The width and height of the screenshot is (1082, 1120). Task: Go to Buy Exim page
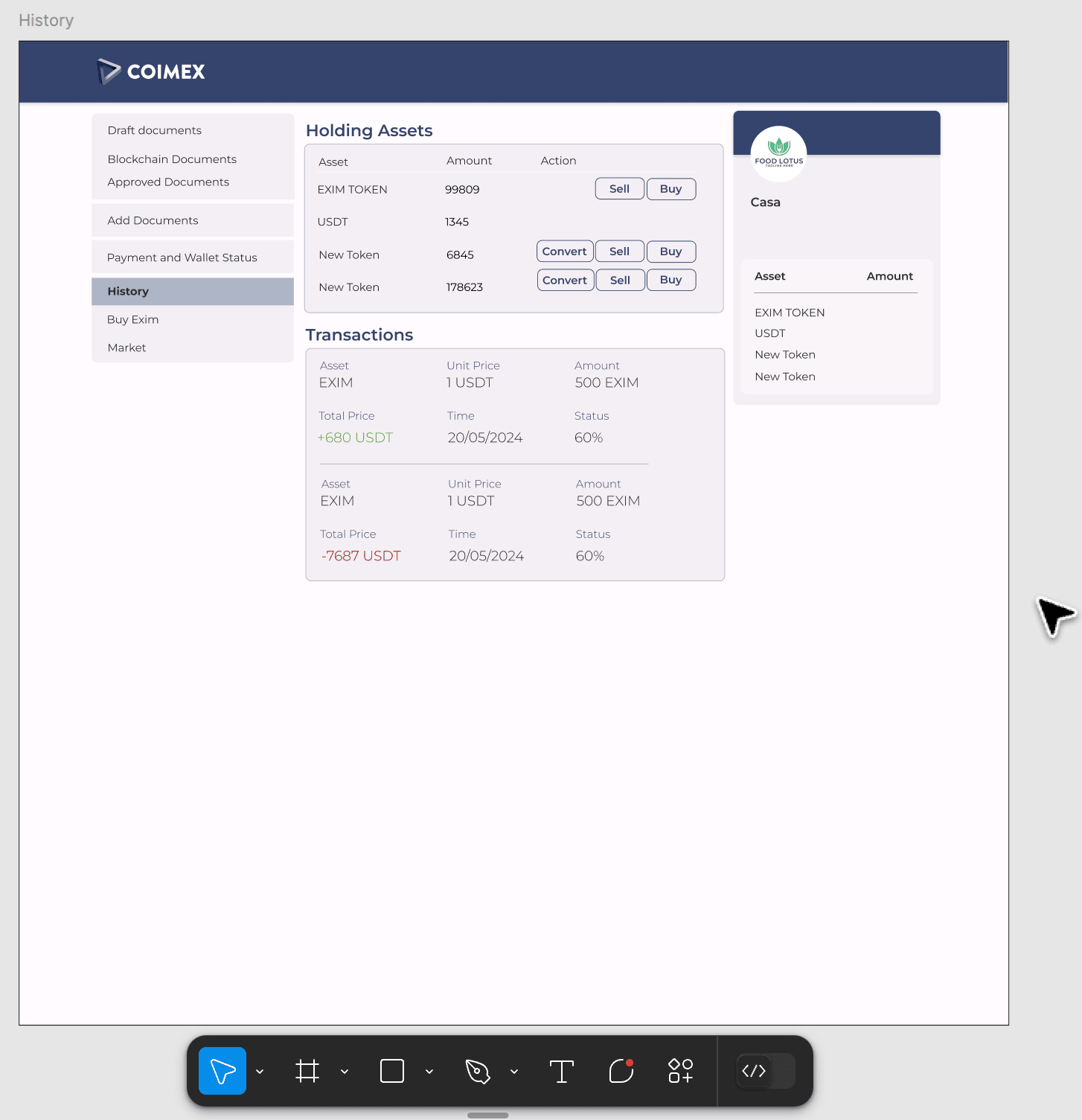pyautogui.click(x=132, y=319)
